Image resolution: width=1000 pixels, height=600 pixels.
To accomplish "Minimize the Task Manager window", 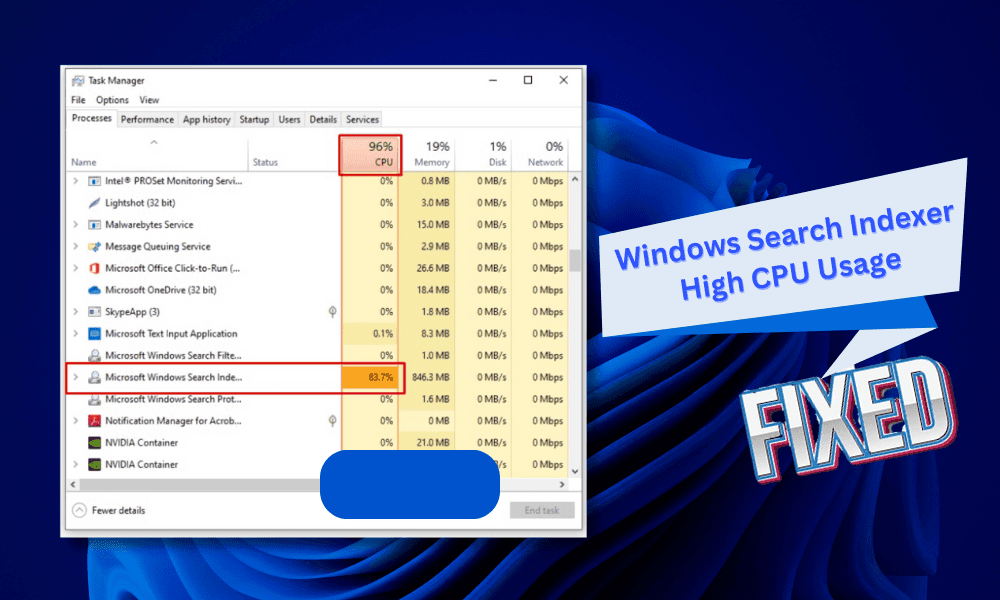I will [493, 80].
